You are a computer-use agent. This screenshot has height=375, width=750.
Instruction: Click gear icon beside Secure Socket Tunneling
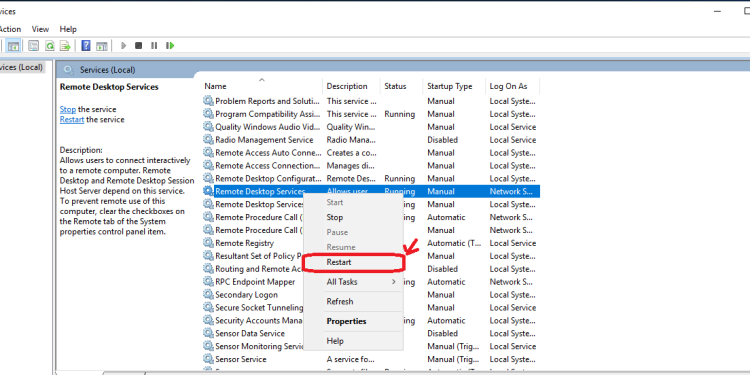(x=208, y=308)
